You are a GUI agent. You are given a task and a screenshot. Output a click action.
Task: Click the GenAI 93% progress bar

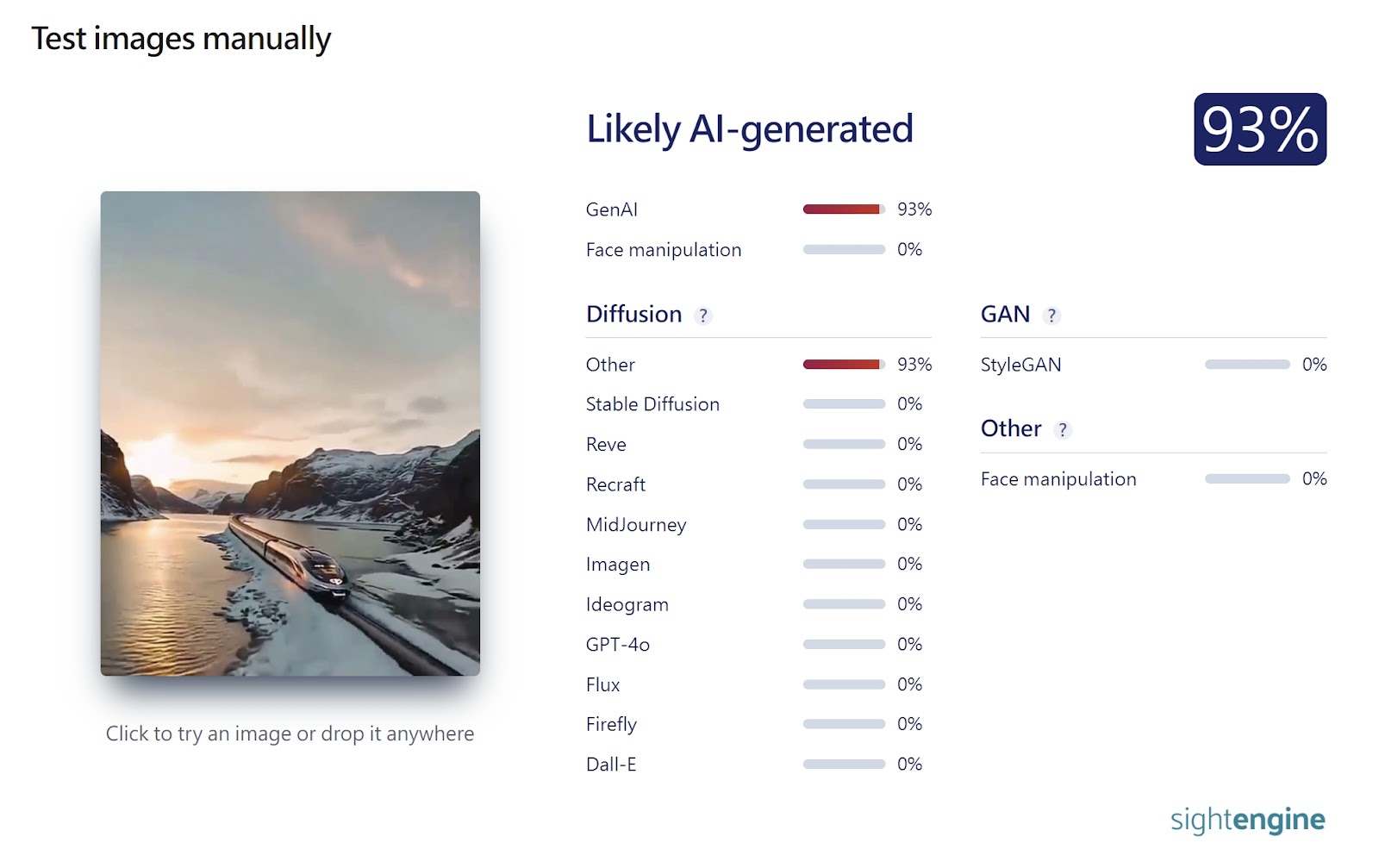click(x=843, y=209)
